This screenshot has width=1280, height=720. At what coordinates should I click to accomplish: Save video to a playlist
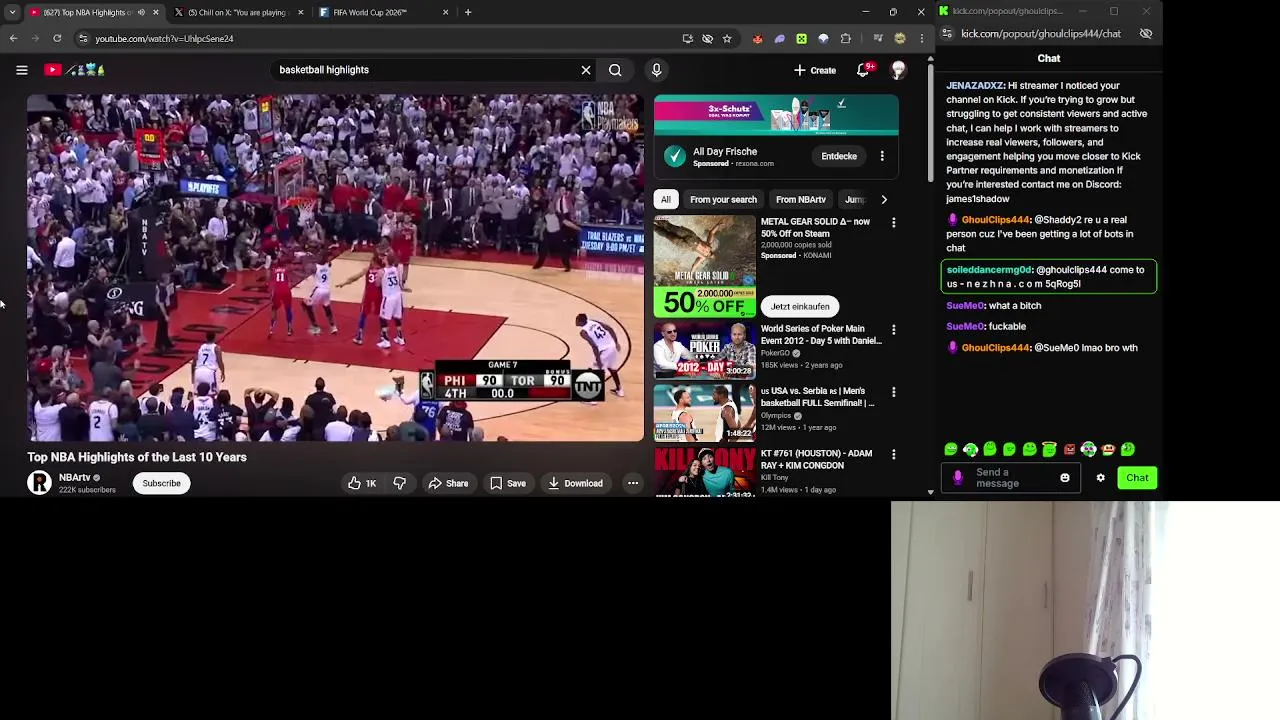[x=507, y=483]
